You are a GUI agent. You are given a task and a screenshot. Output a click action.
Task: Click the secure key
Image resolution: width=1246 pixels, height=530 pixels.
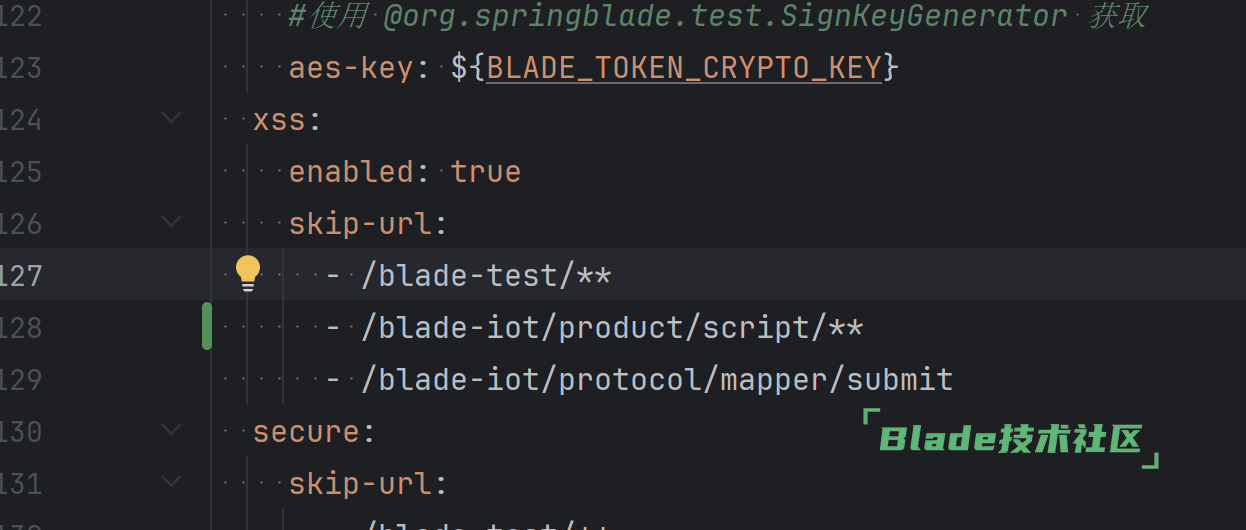[x=305, y=431]
